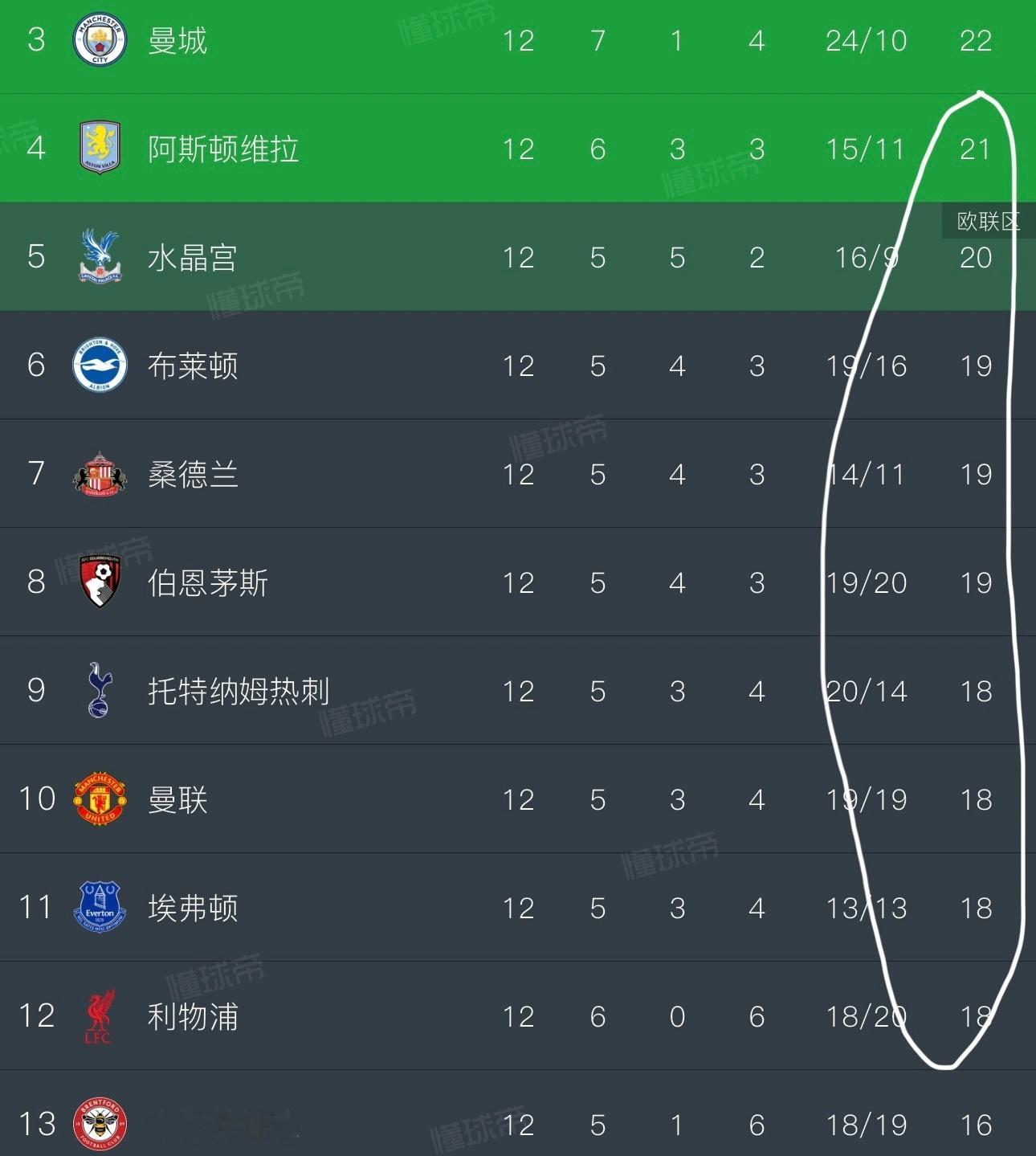Click the Aston Villa club crest
Screen dimensions: 1036x1156
pyautogui.click(x=100, y=148)
